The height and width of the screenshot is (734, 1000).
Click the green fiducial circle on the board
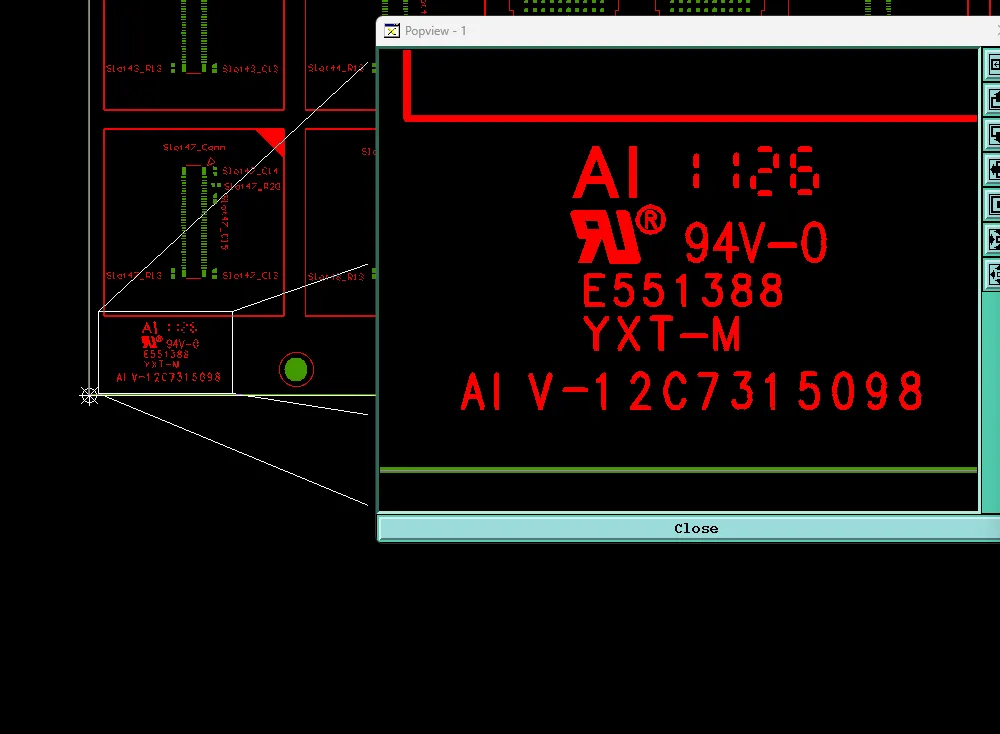[296, 369]
